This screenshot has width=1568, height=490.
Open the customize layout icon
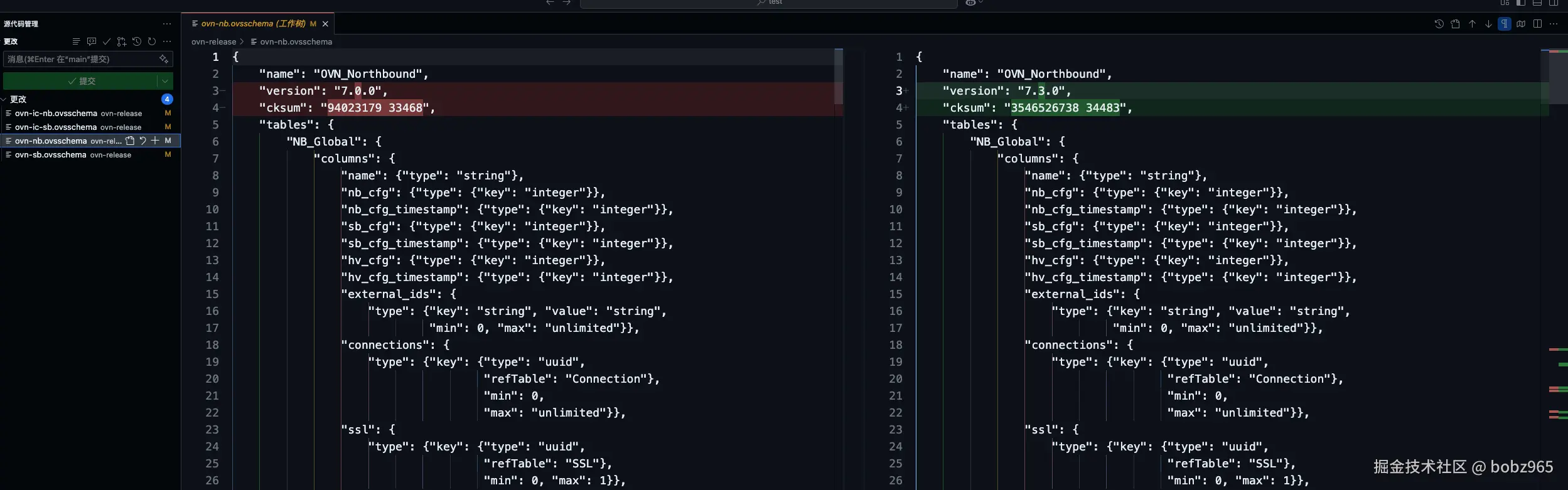[1505, 3]
